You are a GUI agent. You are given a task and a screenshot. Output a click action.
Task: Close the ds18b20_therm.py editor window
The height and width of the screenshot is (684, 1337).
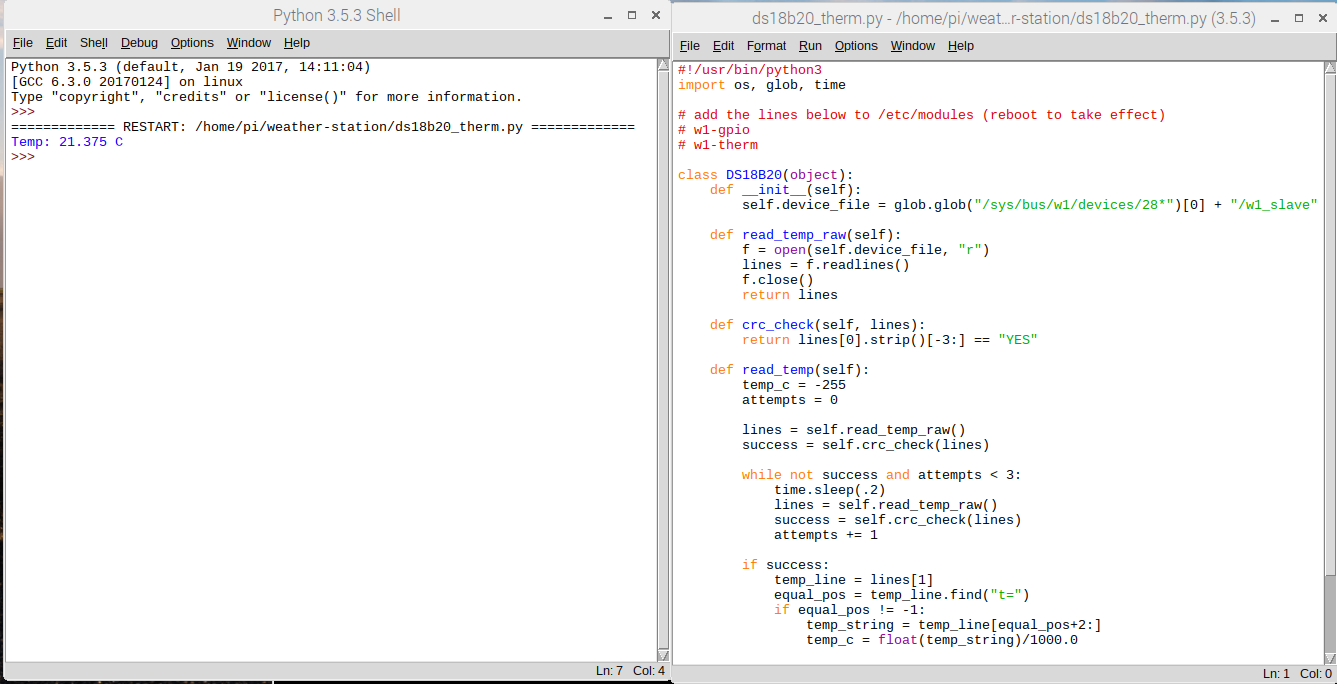[x=1322, y=18]
